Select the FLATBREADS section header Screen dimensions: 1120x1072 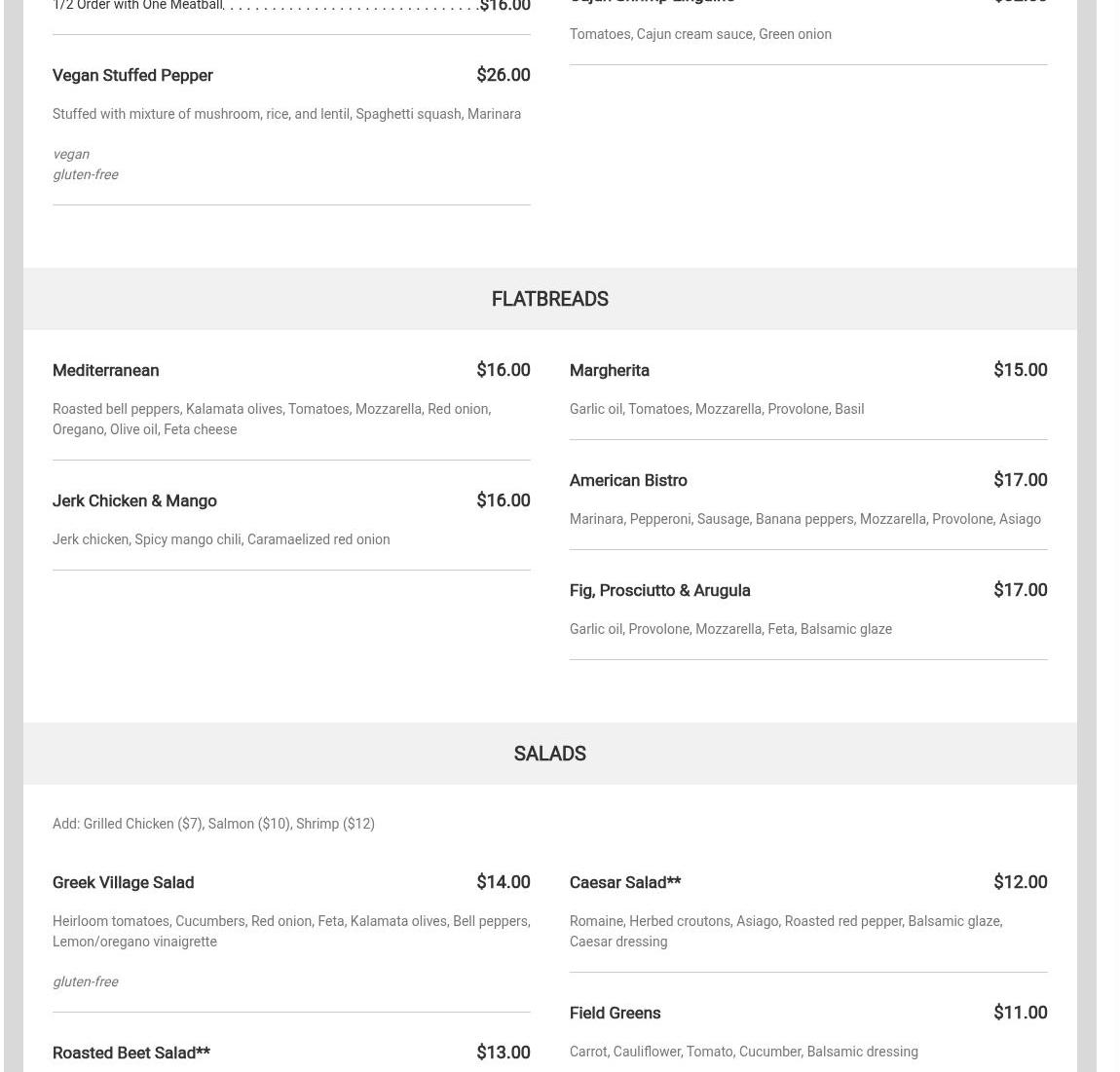coord(549,299)
